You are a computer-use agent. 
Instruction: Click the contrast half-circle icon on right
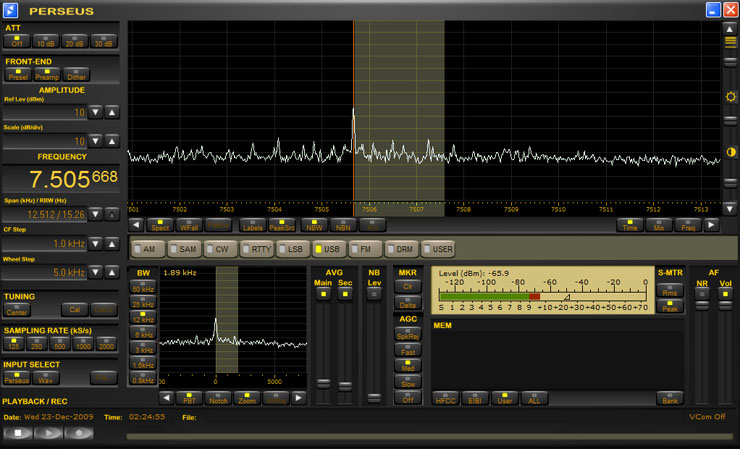pyautogui.click(x=731, y=152)
